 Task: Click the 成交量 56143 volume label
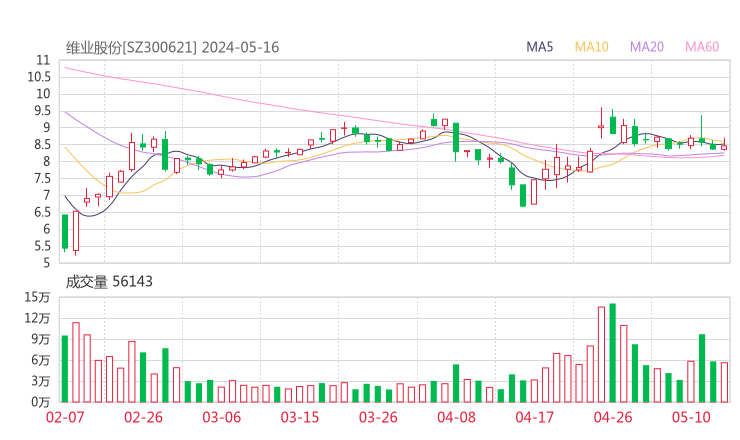click(x=109, y=282)
